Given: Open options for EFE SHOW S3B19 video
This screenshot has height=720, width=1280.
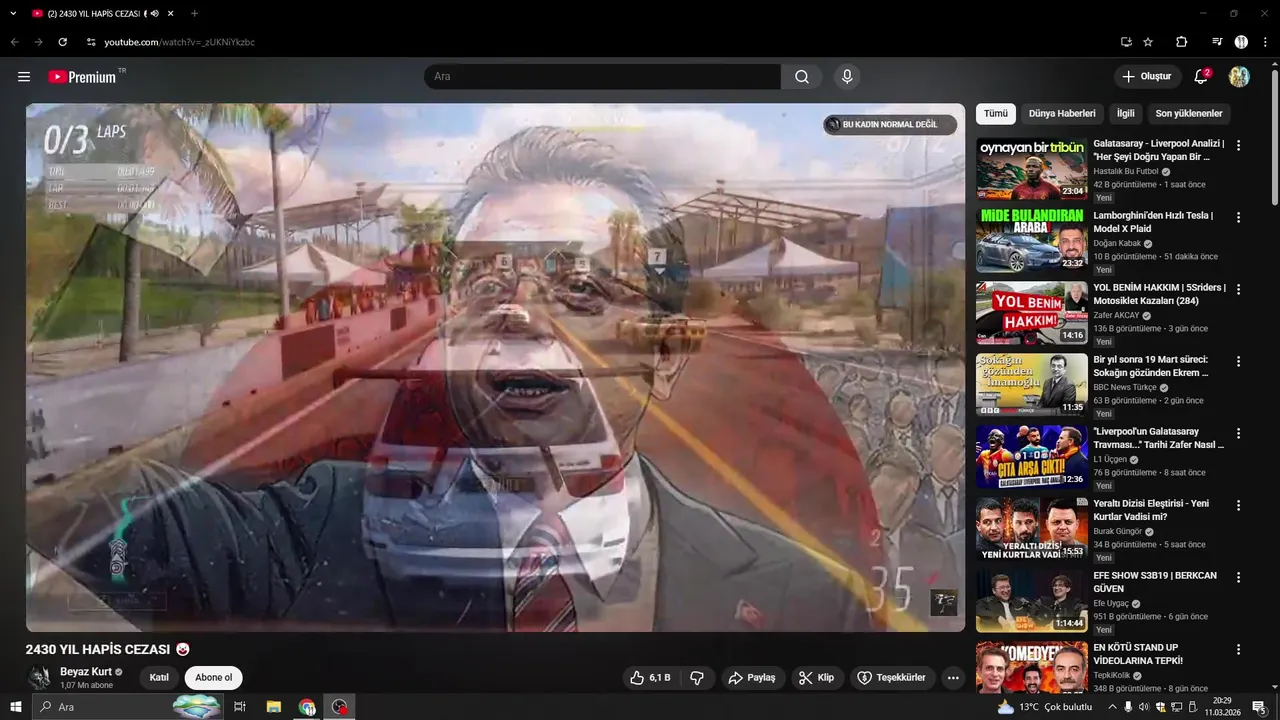Looking at the screenshot, I should coord(1239,577).
